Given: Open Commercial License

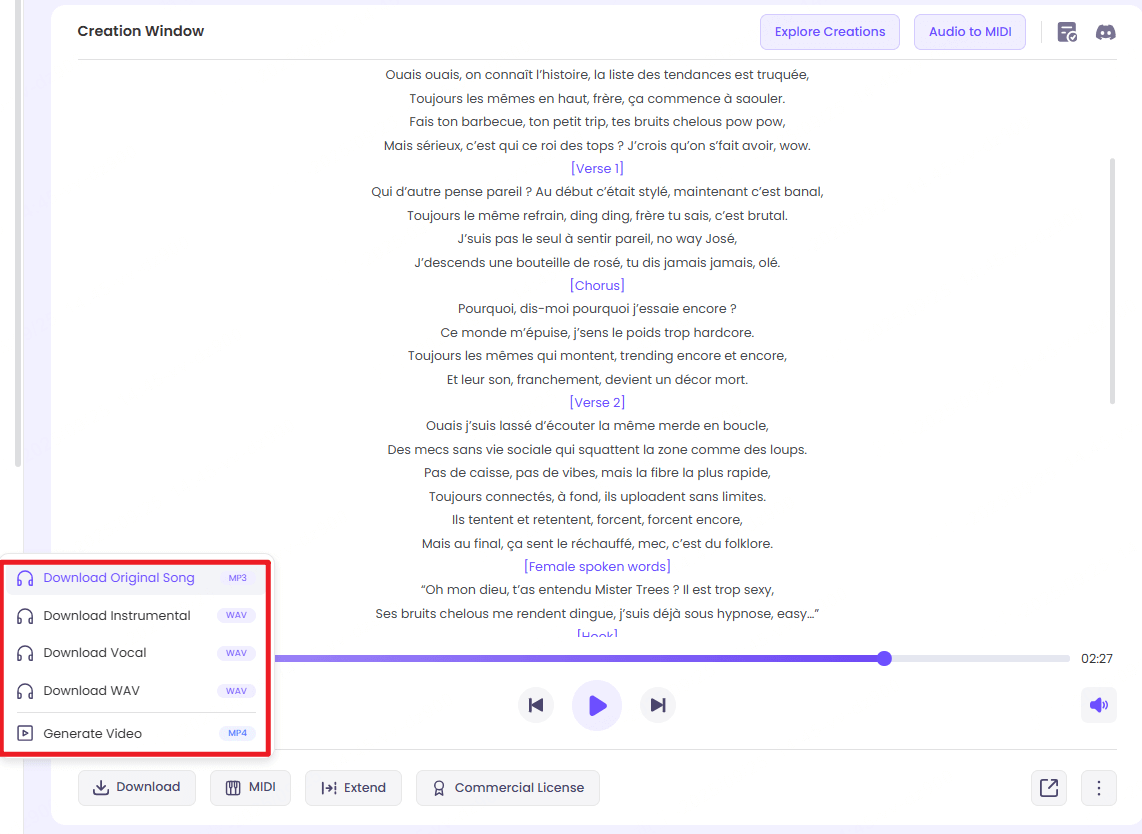Looking at the screenshot, I should coord(508,787).
